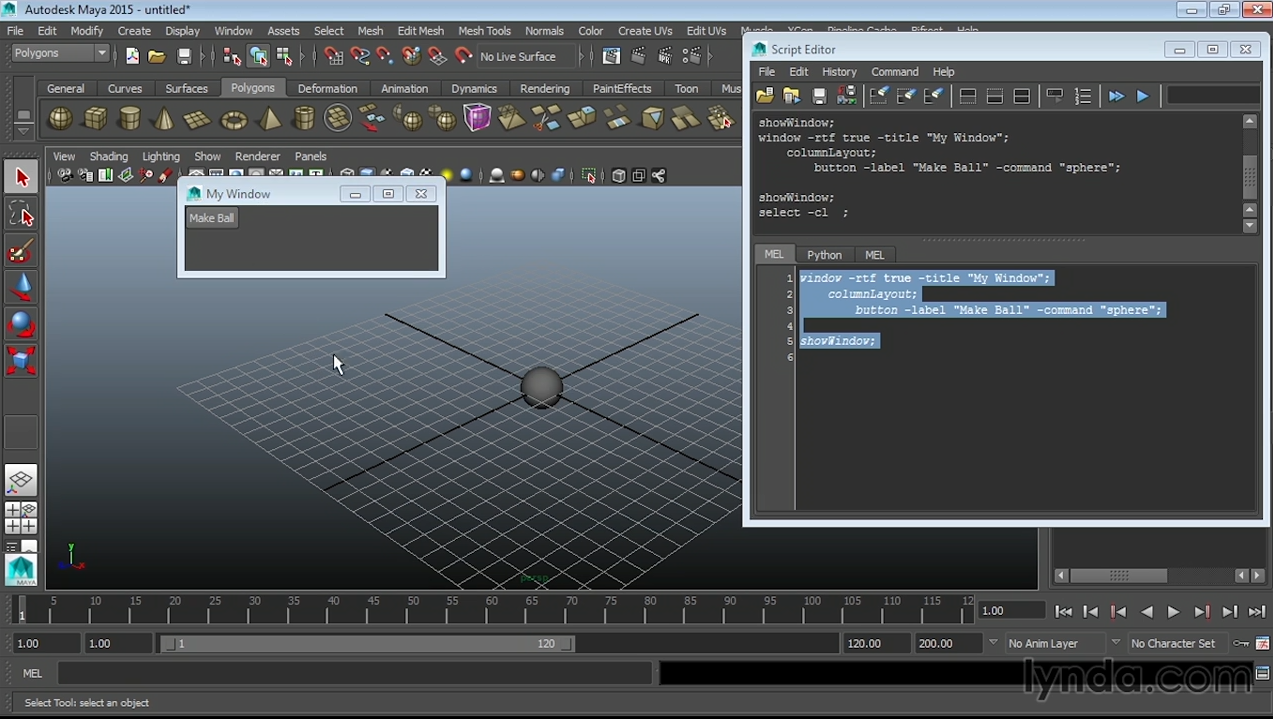The image size is (1273, 719).
Task: Toggle the auto keyframe button
Action: tap(1241, 643)
